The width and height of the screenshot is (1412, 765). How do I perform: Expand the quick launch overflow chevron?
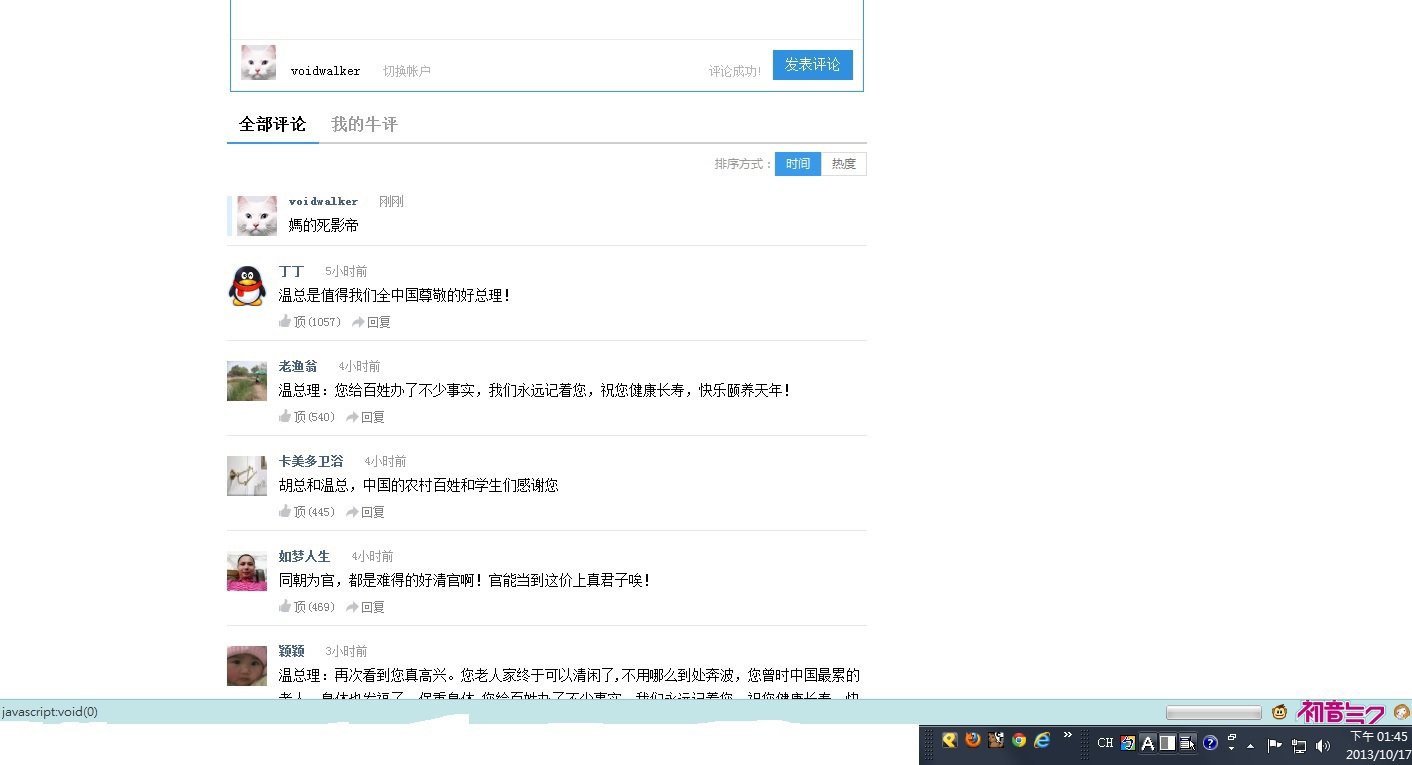(1067, 736)
